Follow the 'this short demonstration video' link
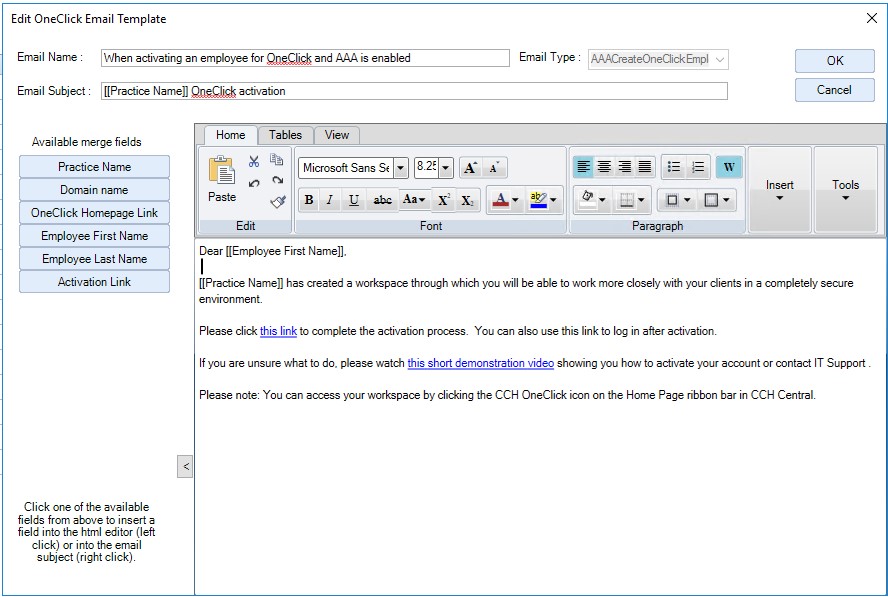This screenshot has width=888, height=597. click(481, 363)
